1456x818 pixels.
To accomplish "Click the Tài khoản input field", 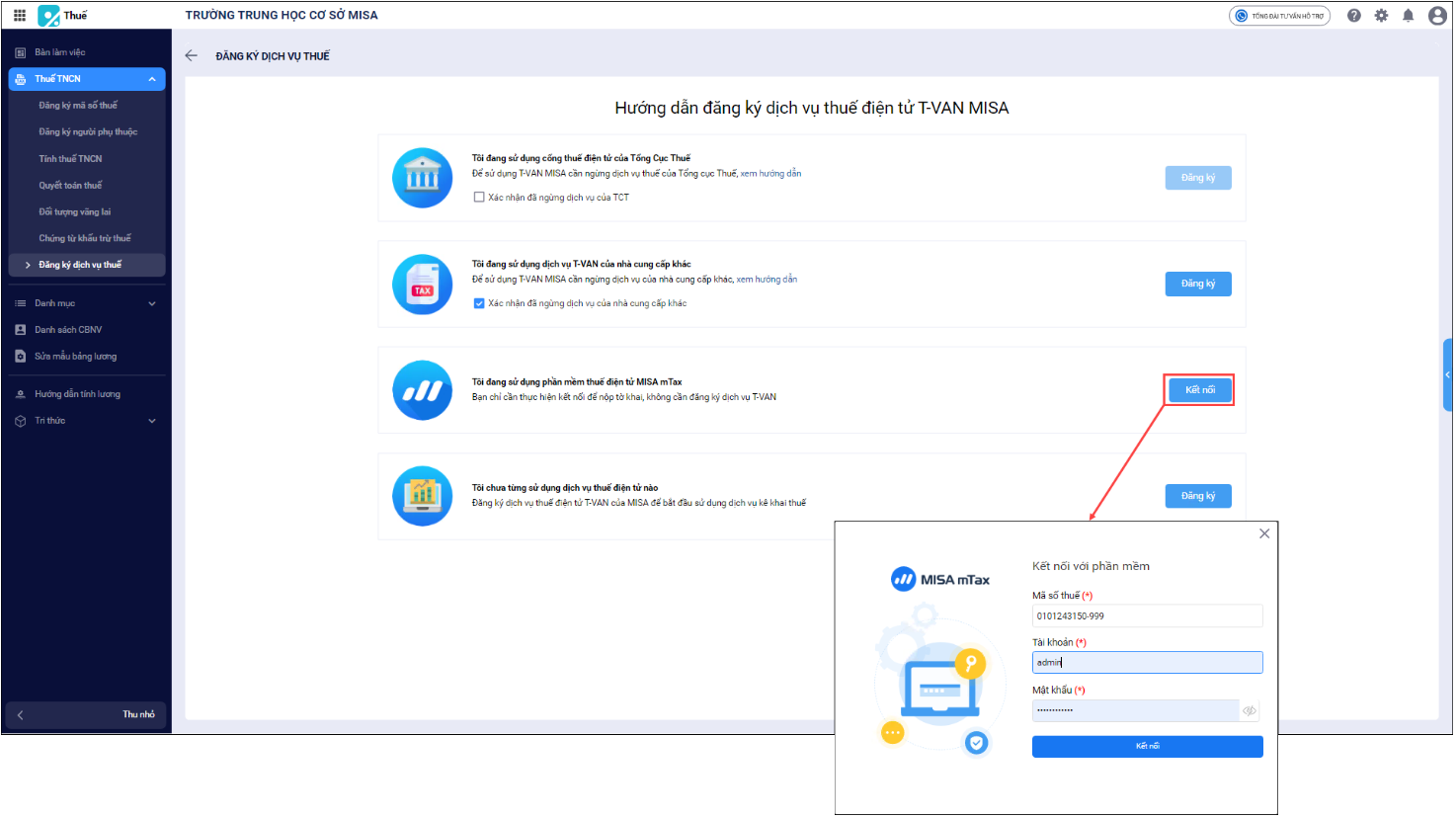I will tap(1148, 663).
